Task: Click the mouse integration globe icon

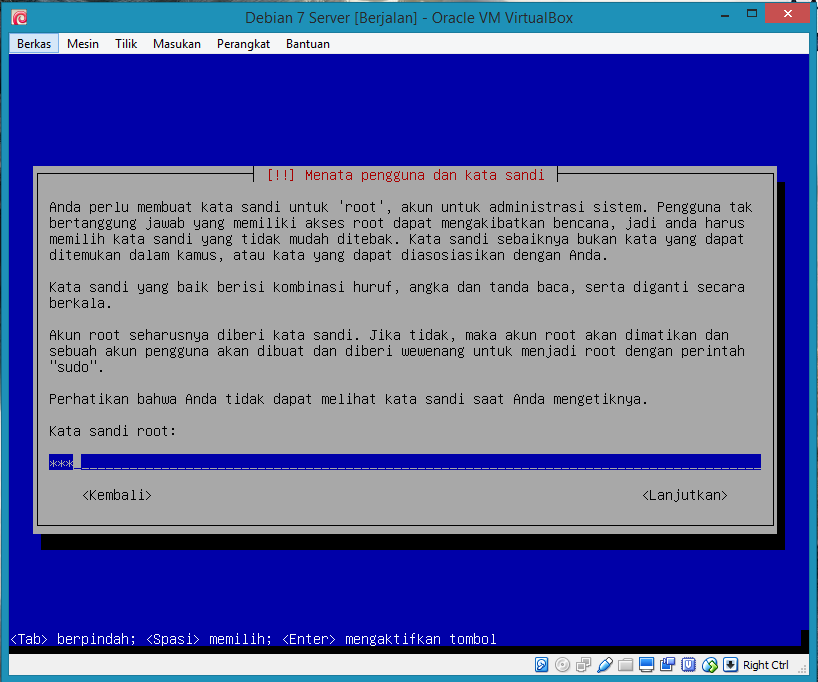Action: 709,664
